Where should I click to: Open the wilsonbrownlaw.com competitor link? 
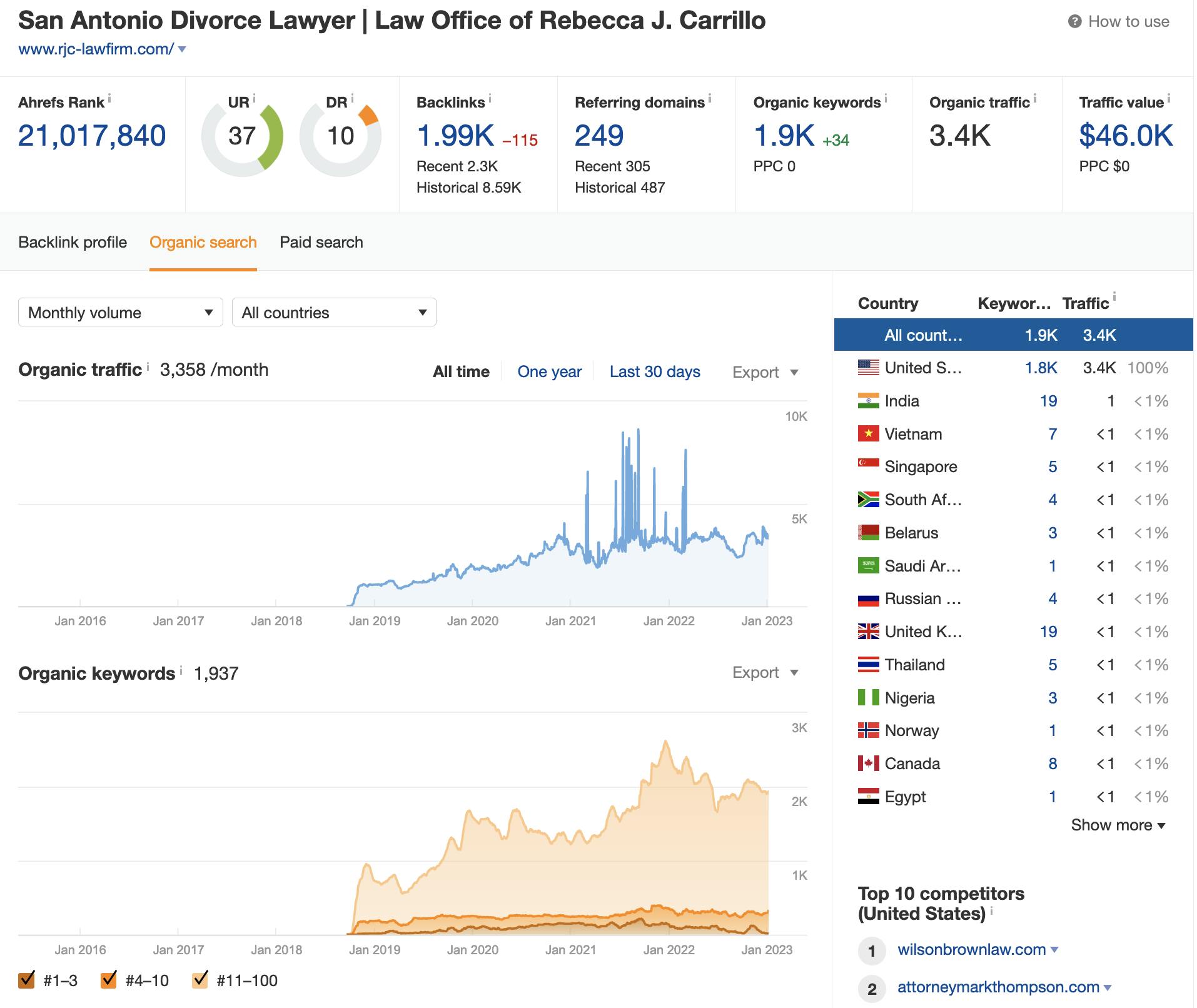[x=972, y=949]
